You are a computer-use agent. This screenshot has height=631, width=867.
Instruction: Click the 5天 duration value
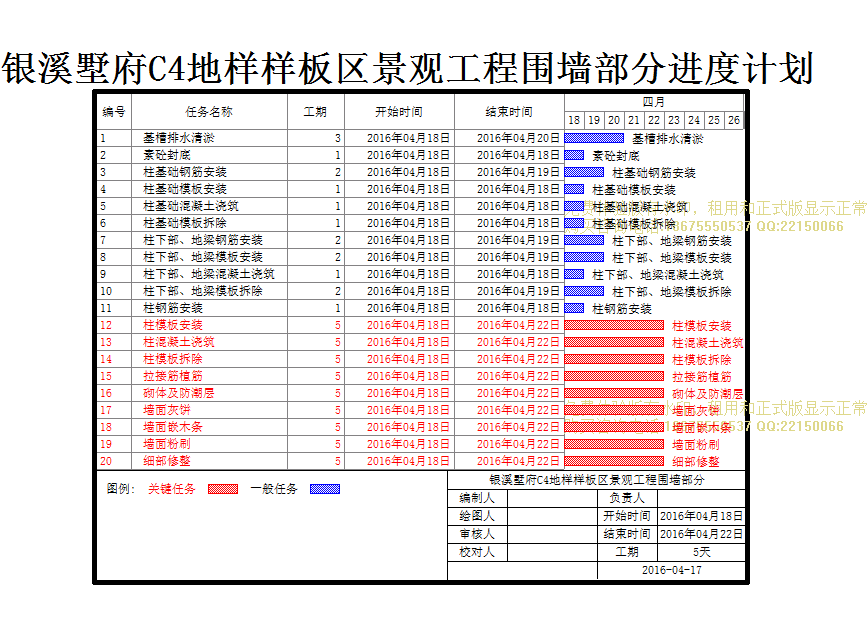(x=701, y=552)
